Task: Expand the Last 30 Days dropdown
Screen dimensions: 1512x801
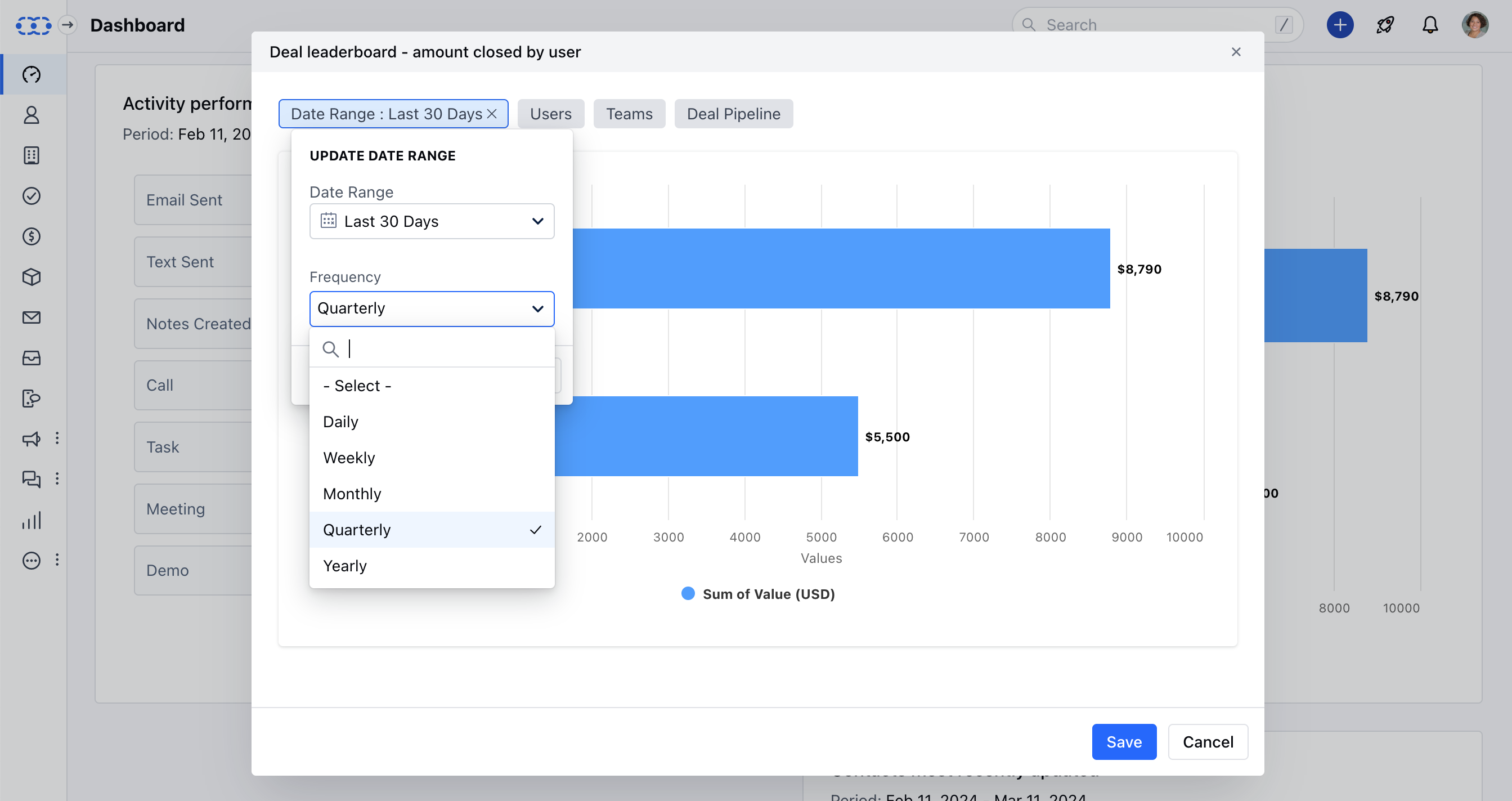Action: point(432,221)
